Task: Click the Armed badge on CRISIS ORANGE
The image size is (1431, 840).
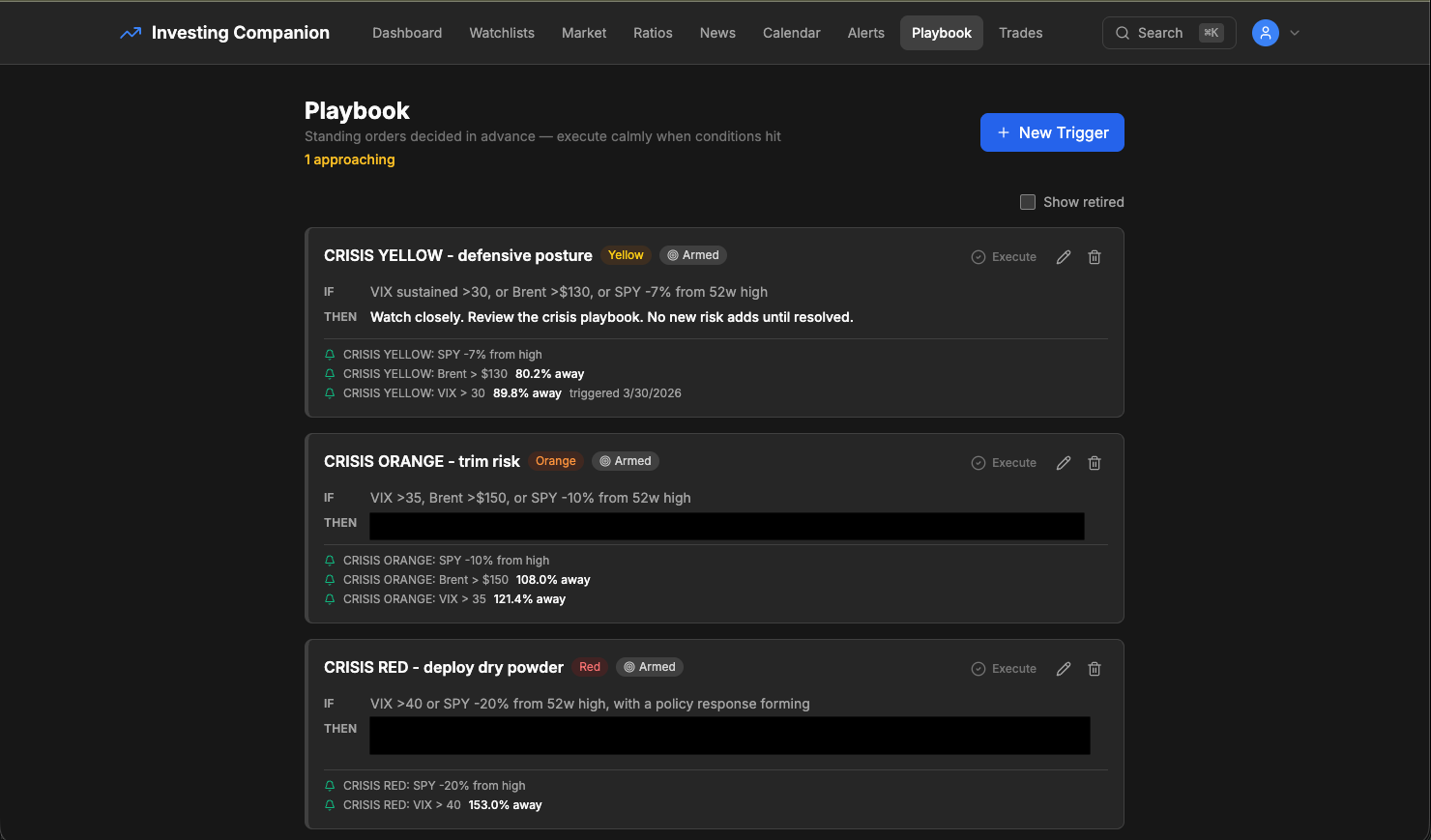Action: [x=626, y=461]
